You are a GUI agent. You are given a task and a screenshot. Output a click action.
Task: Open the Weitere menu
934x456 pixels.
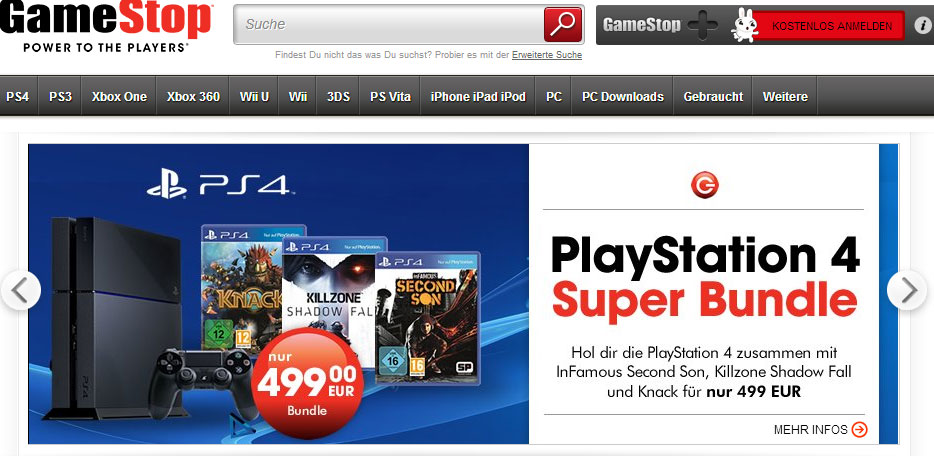point(785,96)
